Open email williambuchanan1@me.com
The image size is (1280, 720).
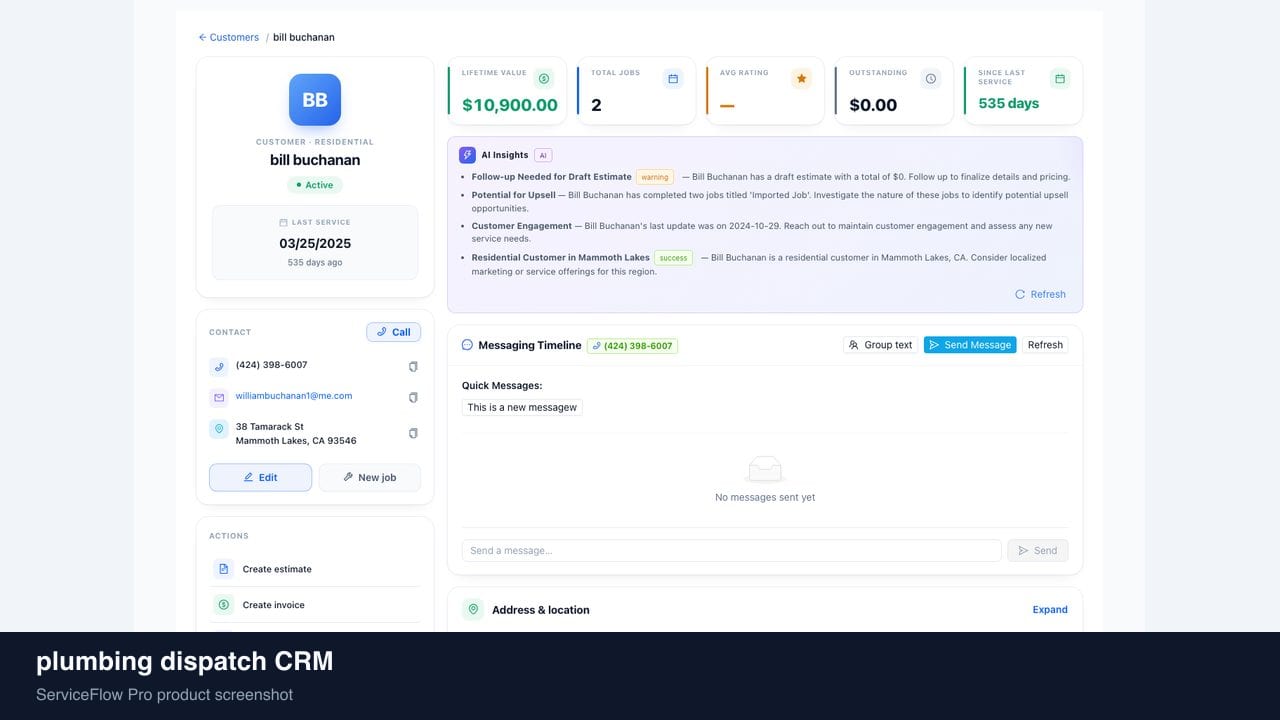coord(294,396)
